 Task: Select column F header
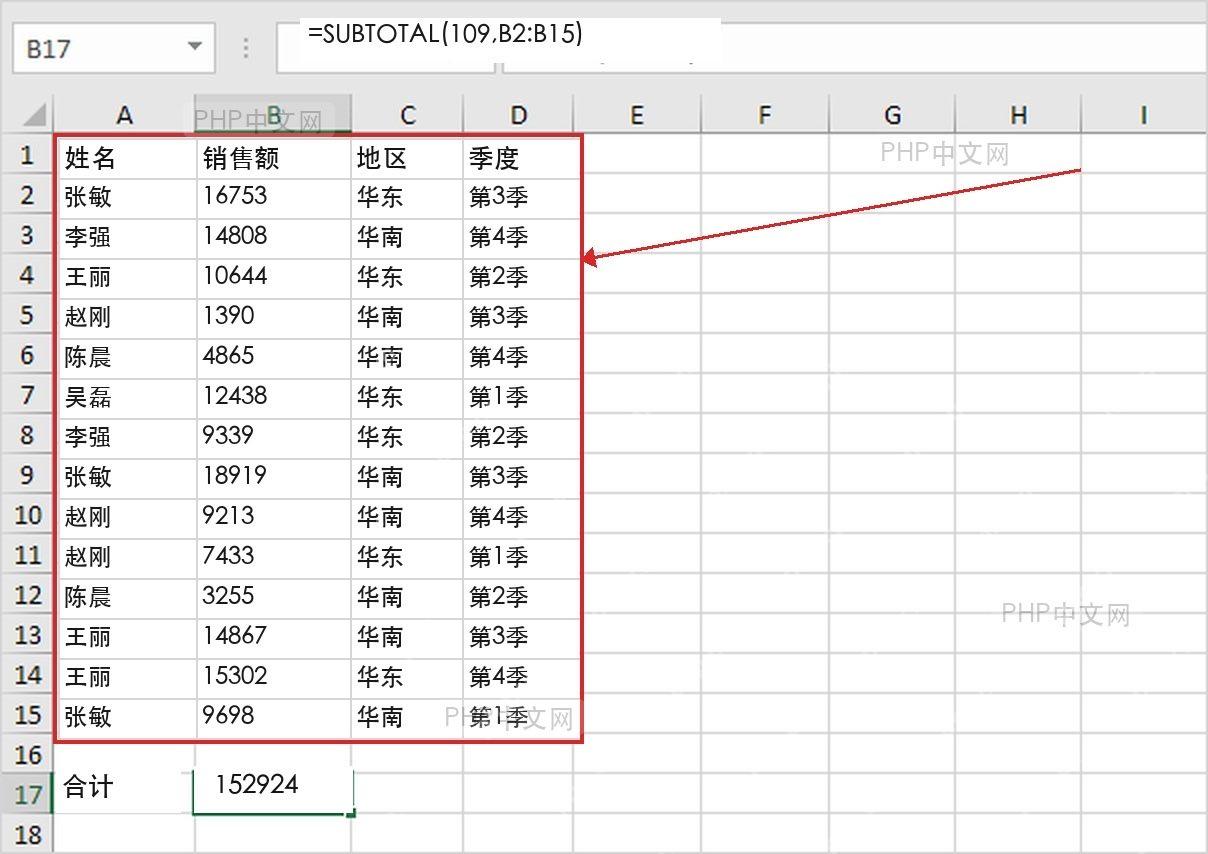(764, 115)
